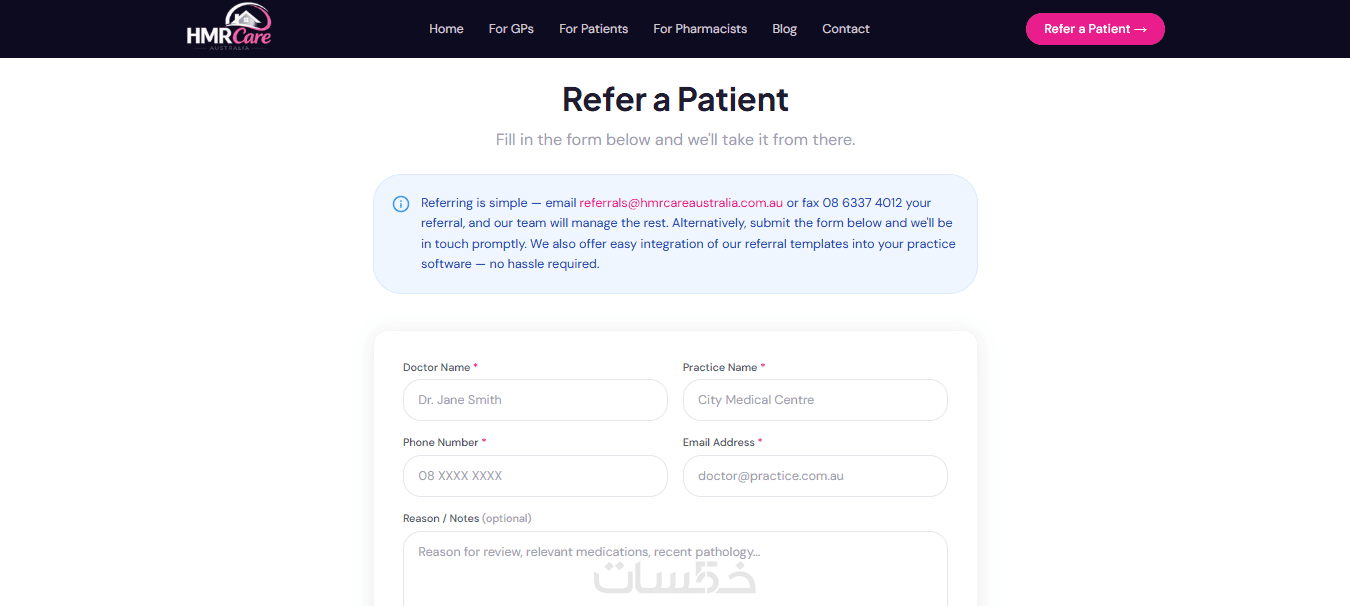Image resolution: width=1350 pixels, height=606 pixels.
Task: Focus the Doctor Name input field
Action: pyautogui.click(x=535, y=400)
